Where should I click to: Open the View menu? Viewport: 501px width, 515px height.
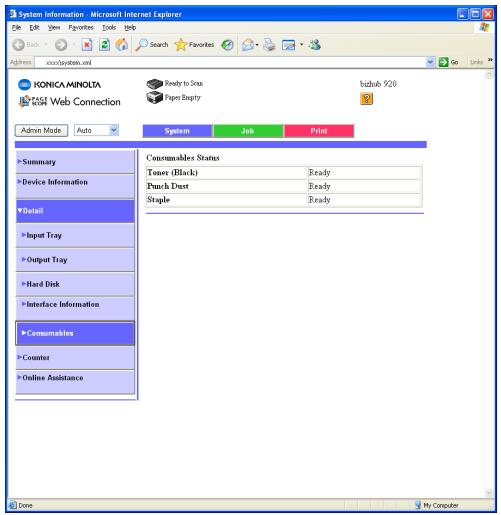[54, 28]
